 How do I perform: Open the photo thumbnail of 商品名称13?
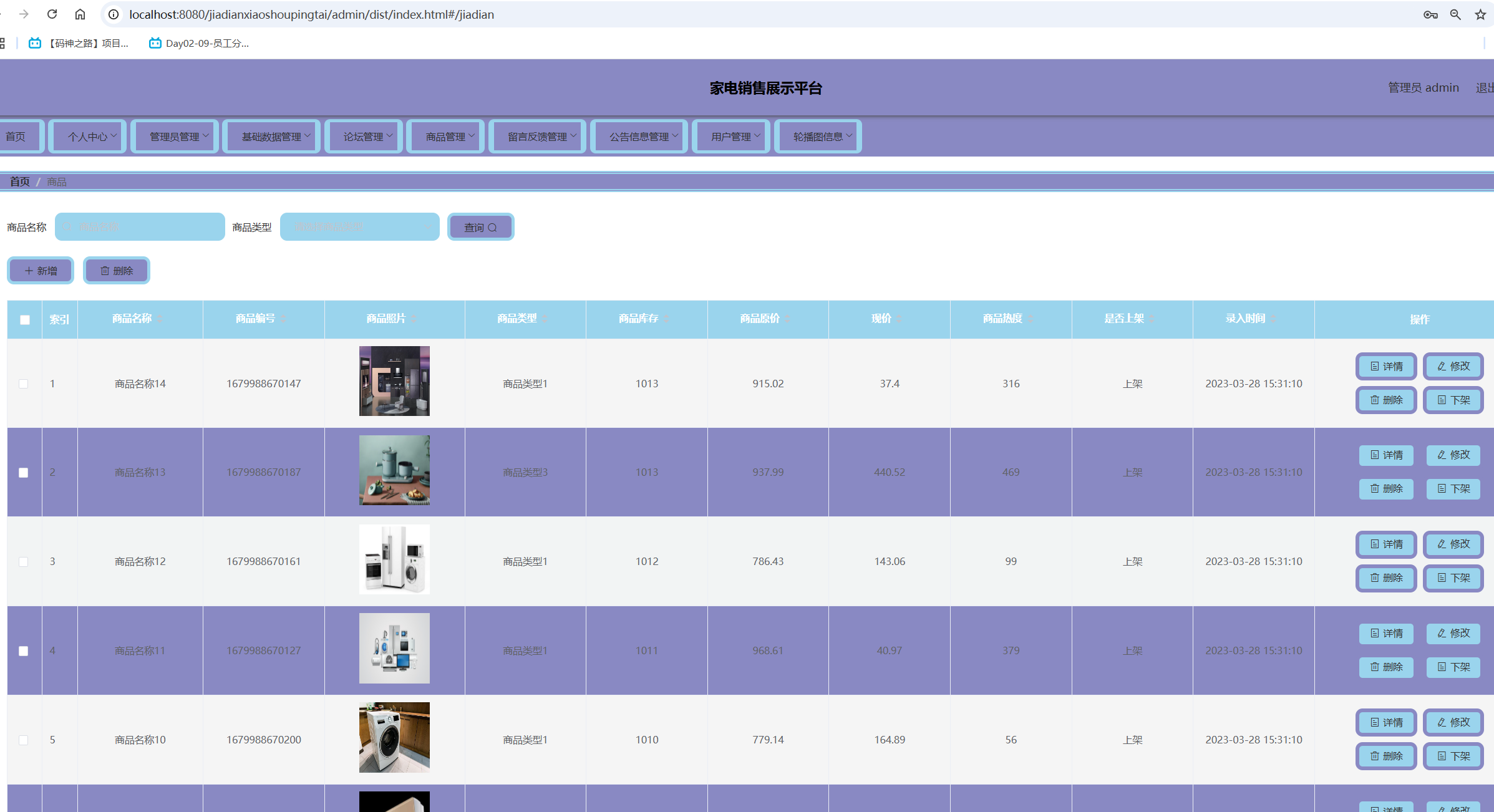(394, 470)
